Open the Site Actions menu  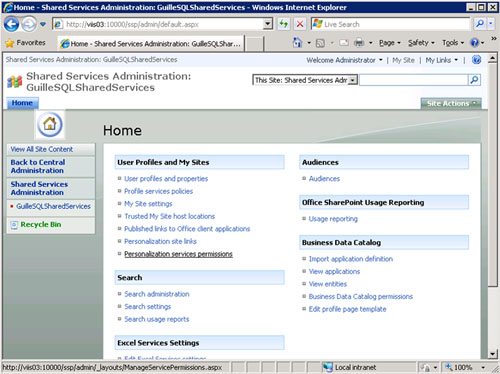(451, 103)
